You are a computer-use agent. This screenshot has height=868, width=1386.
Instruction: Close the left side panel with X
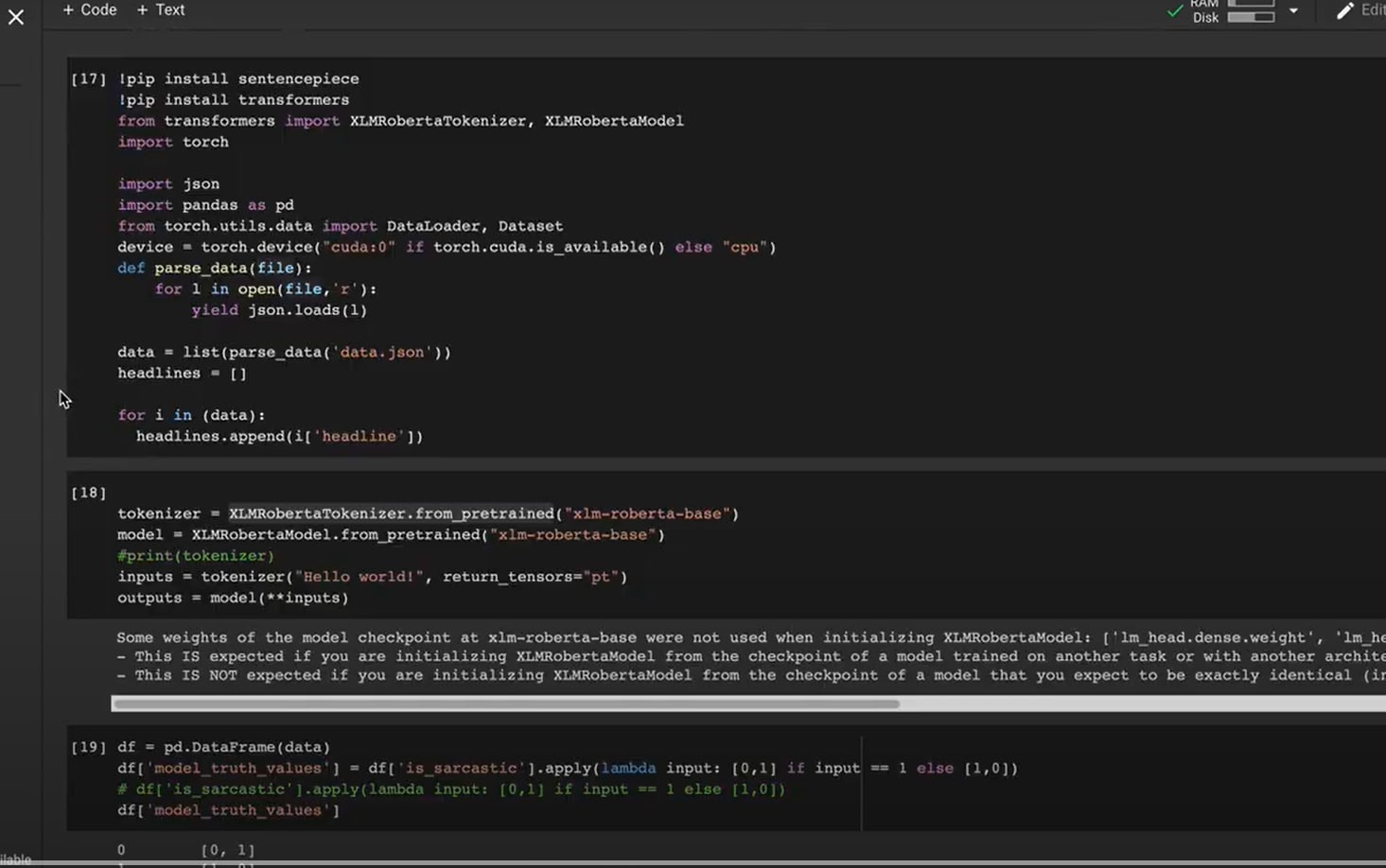click(16, 17)
